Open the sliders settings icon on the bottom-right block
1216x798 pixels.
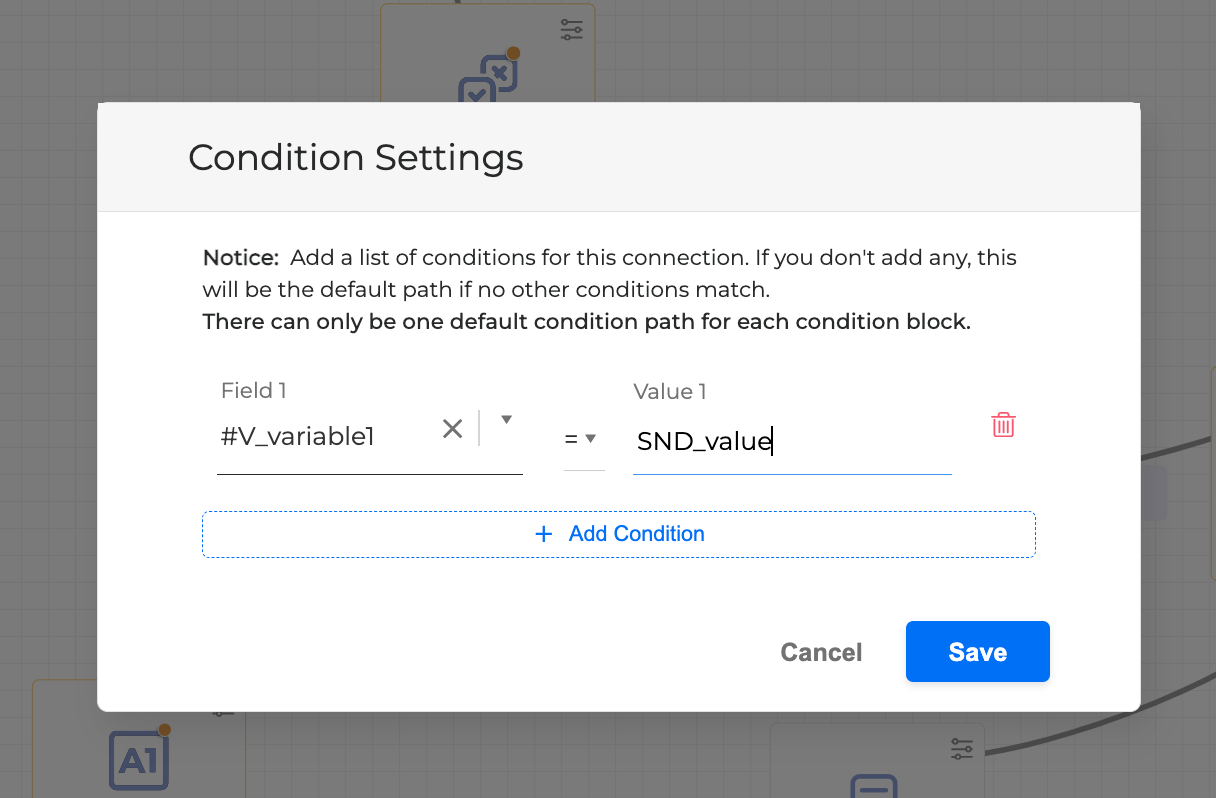(x=961, y=749)
